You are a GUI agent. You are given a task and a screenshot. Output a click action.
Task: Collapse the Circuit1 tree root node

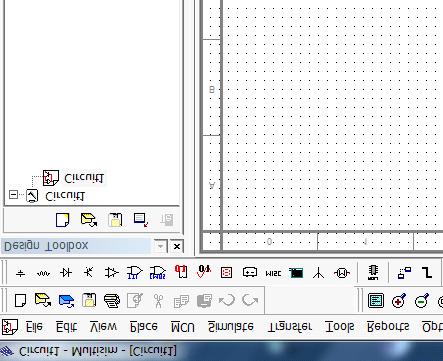pos(13,194)
